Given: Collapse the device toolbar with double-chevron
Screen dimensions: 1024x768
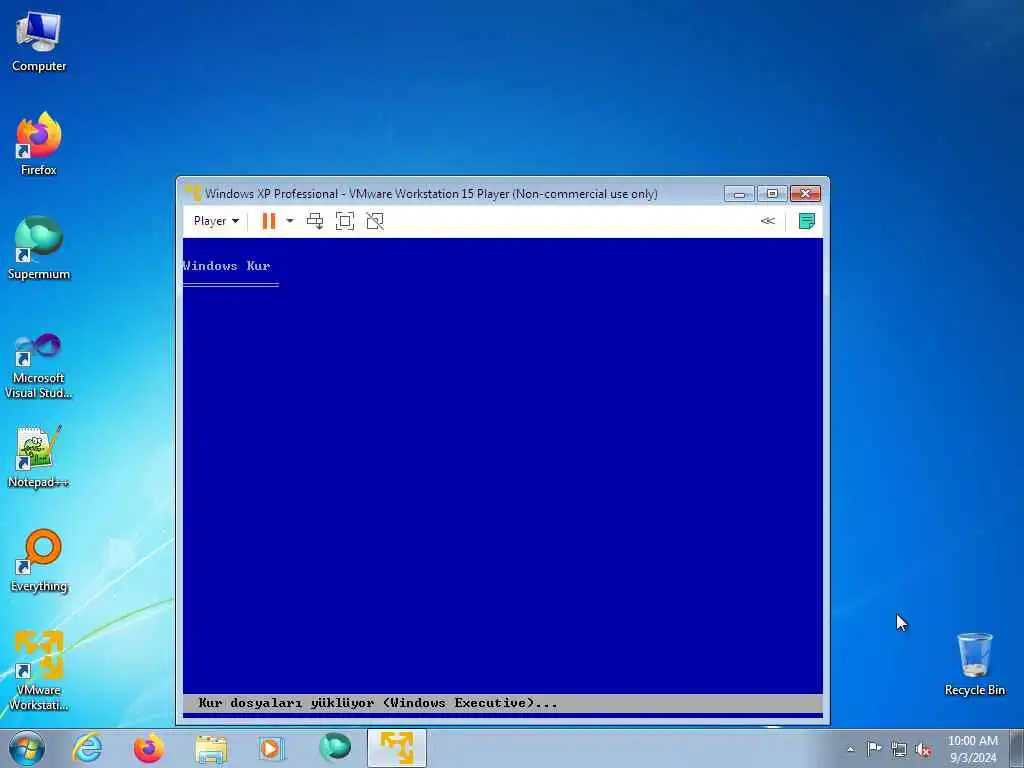Looking at the screenshot, I should click(767, 221).
